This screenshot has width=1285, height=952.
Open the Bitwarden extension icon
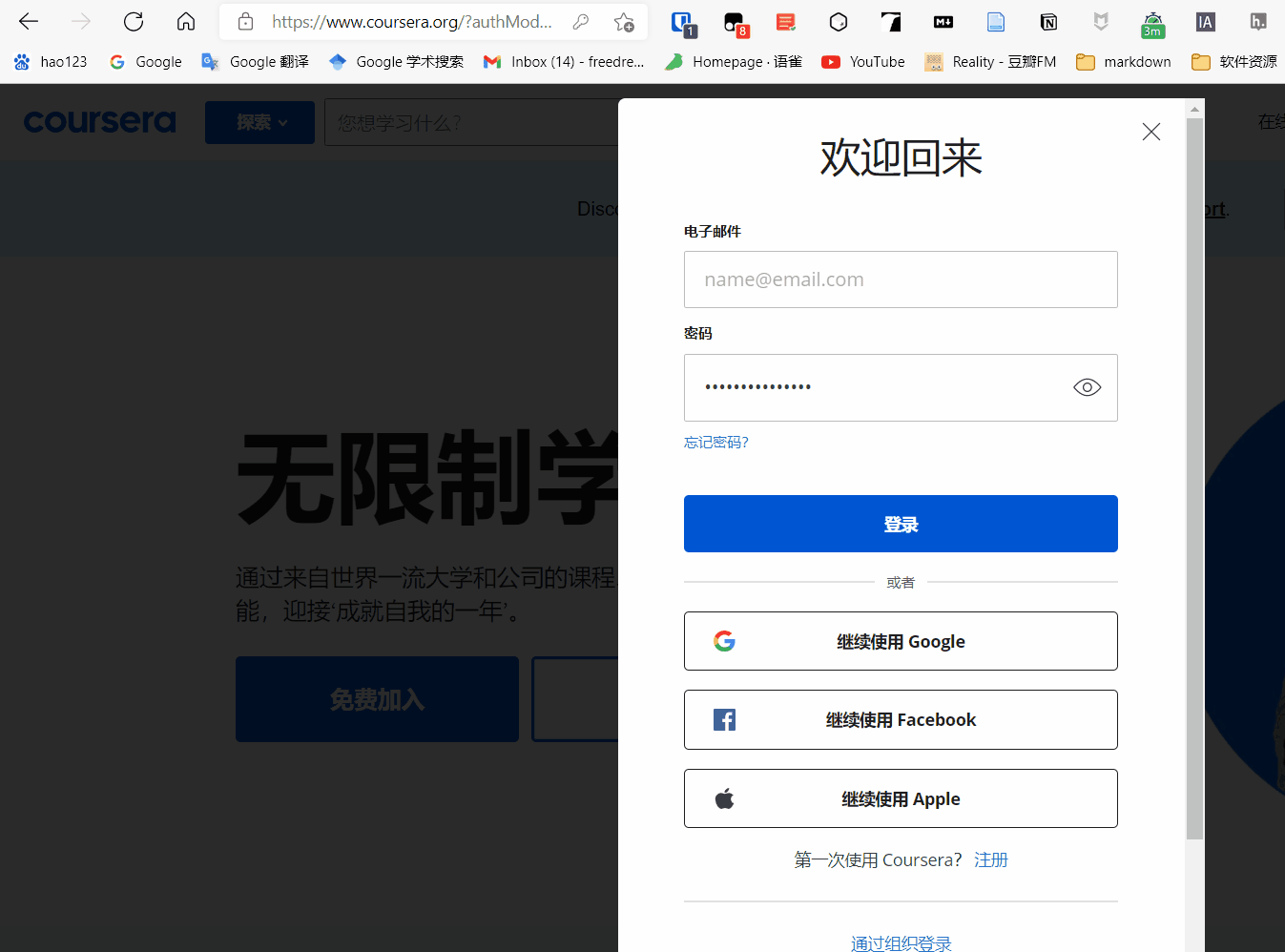coord(682,22)
